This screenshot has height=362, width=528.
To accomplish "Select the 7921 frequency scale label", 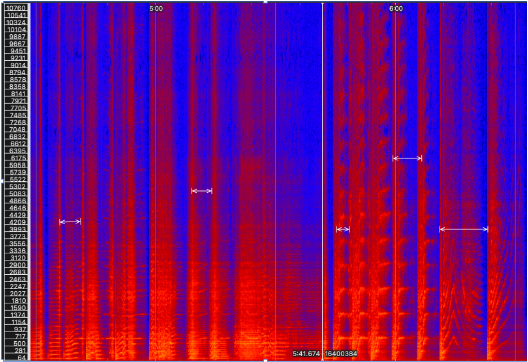I will pos(16,101).
